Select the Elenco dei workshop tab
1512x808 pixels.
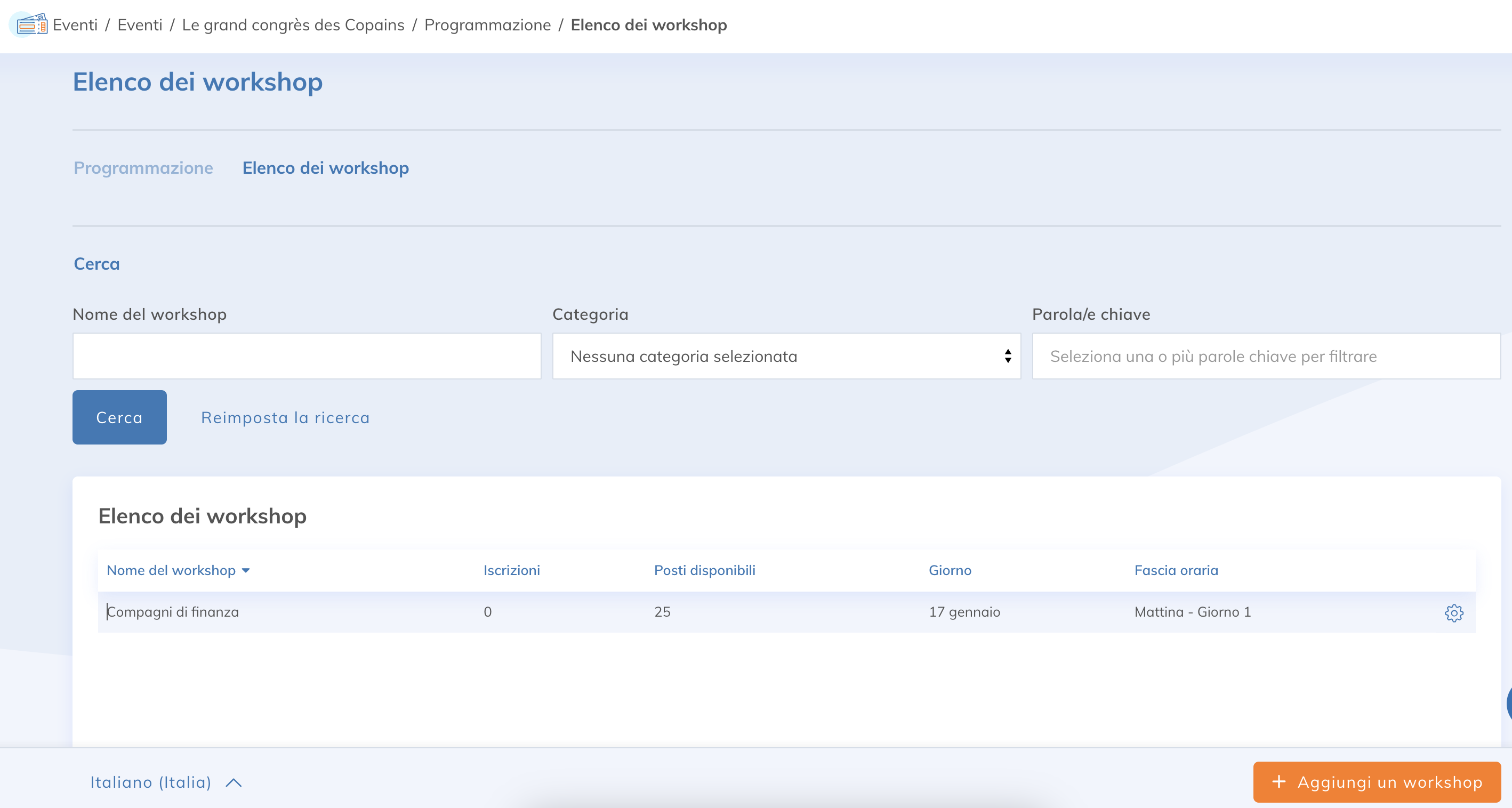325,168
